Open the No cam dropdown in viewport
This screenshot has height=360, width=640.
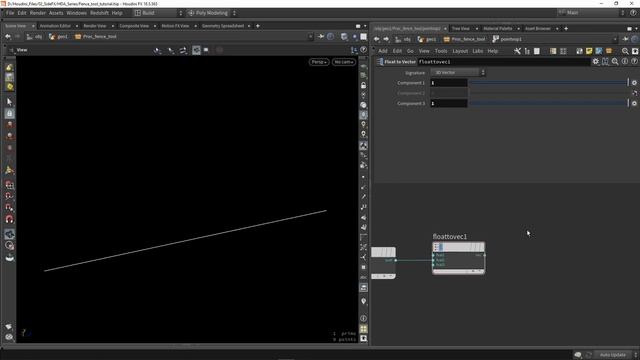(343, 62)
